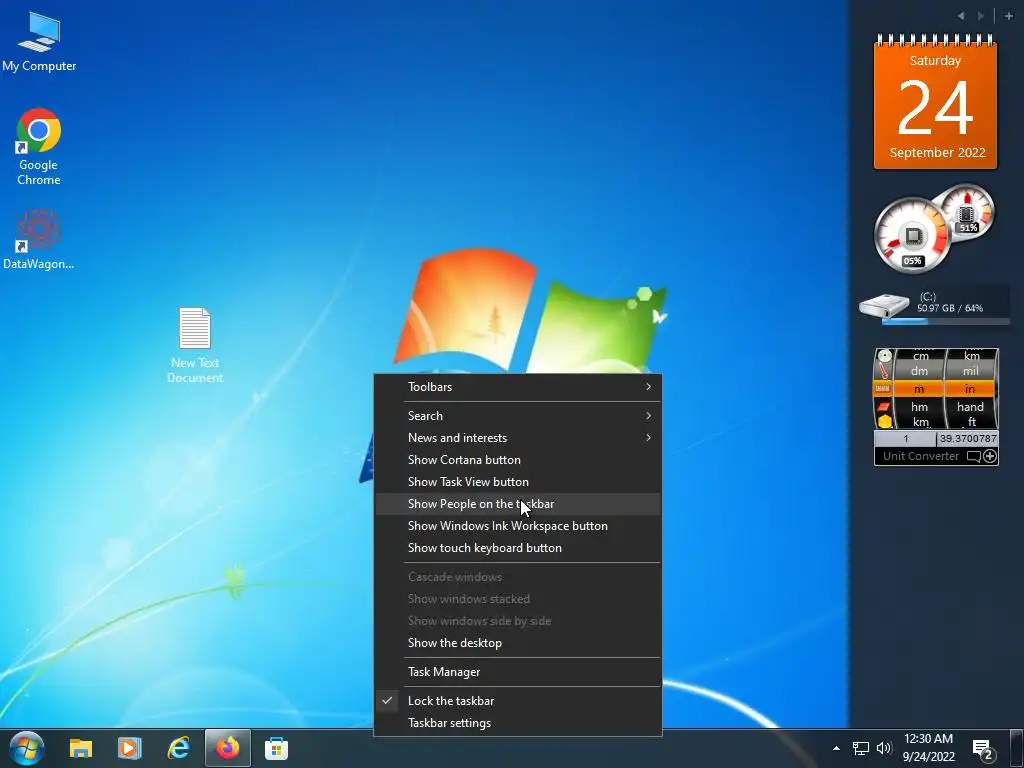The image size is (1024, 768).
Task: Choose Show the desktop menu entry
Action: pyautogui.click(x=518, y=643)
